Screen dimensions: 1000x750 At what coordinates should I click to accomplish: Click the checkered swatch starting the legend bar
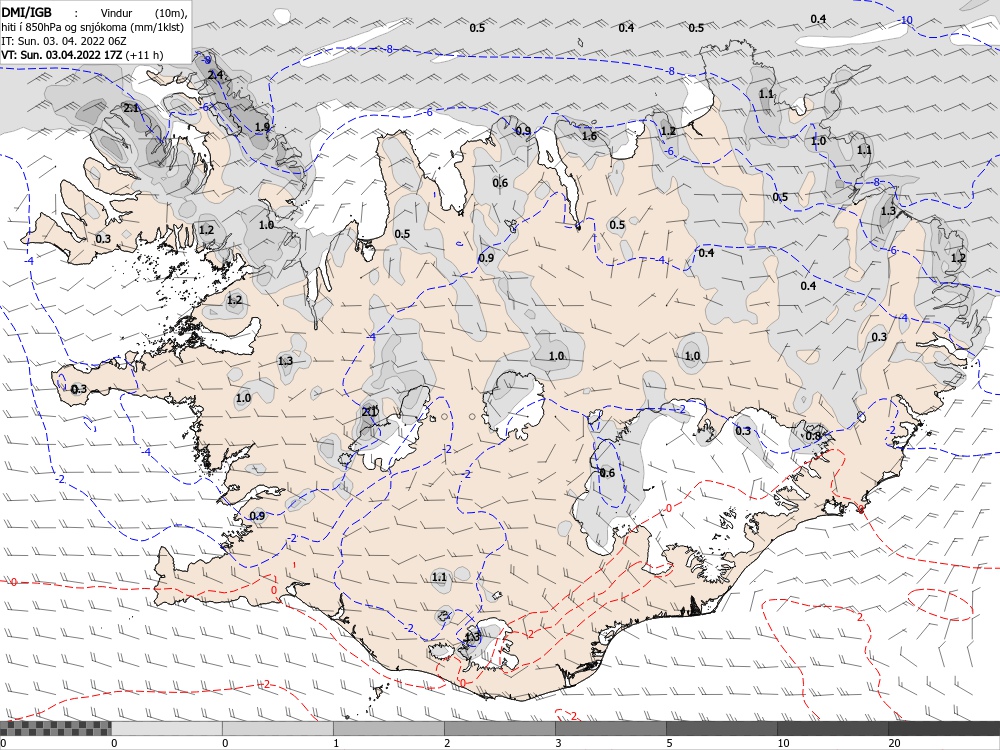55,728
